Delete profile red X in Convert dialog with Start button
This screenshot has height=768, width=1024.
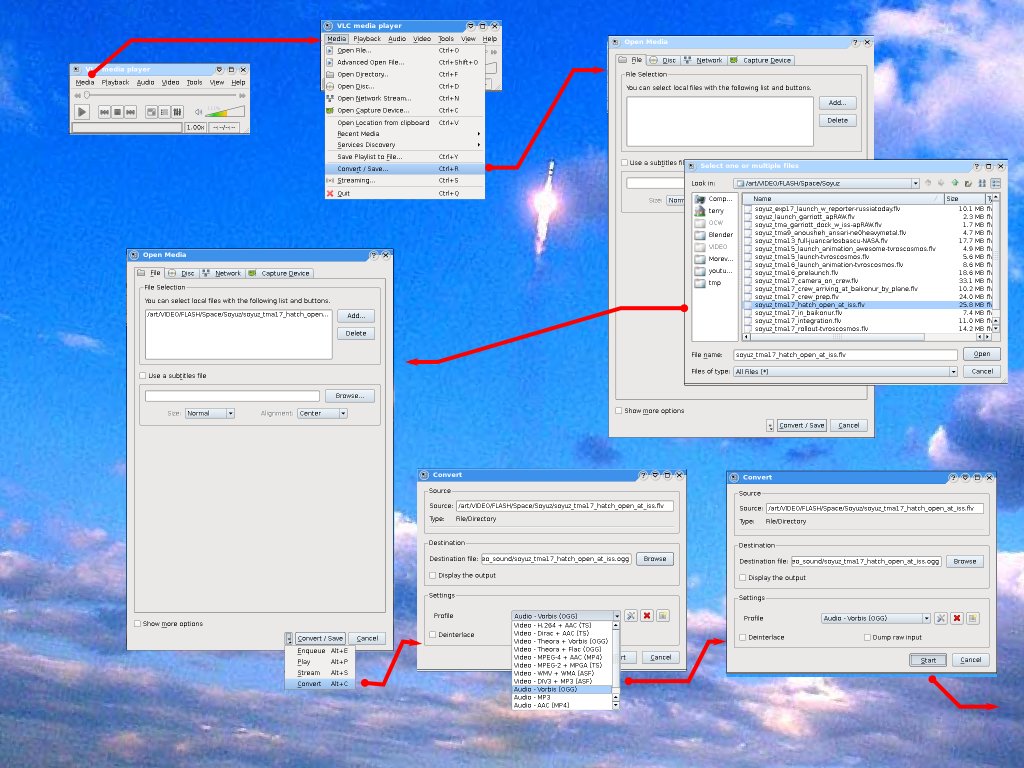(957, 618)
